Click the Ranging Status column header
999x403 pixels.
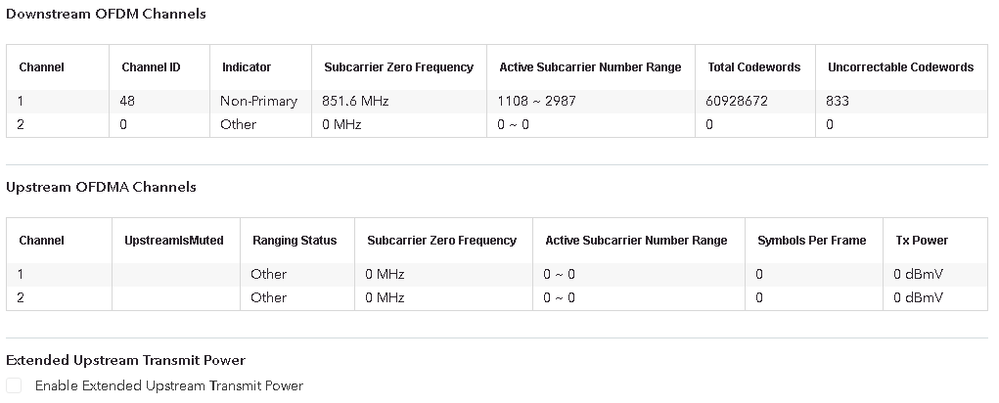click(294, 240)
